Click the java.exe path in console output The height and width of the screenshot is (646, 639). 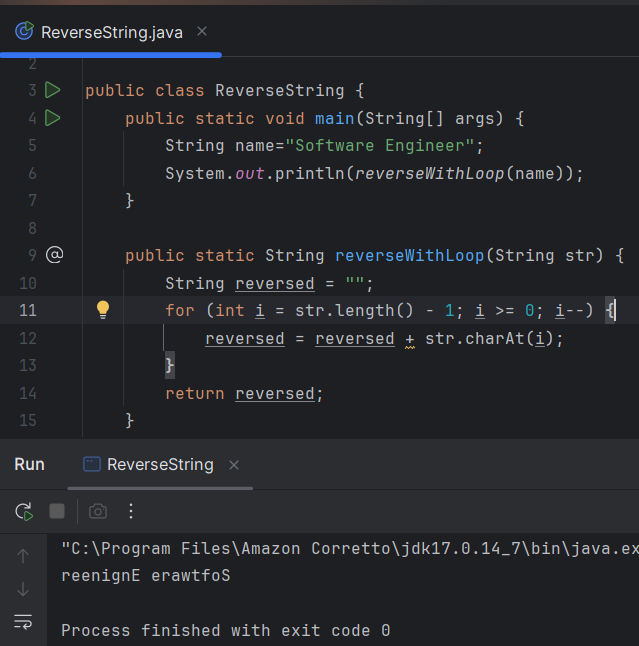350,549
